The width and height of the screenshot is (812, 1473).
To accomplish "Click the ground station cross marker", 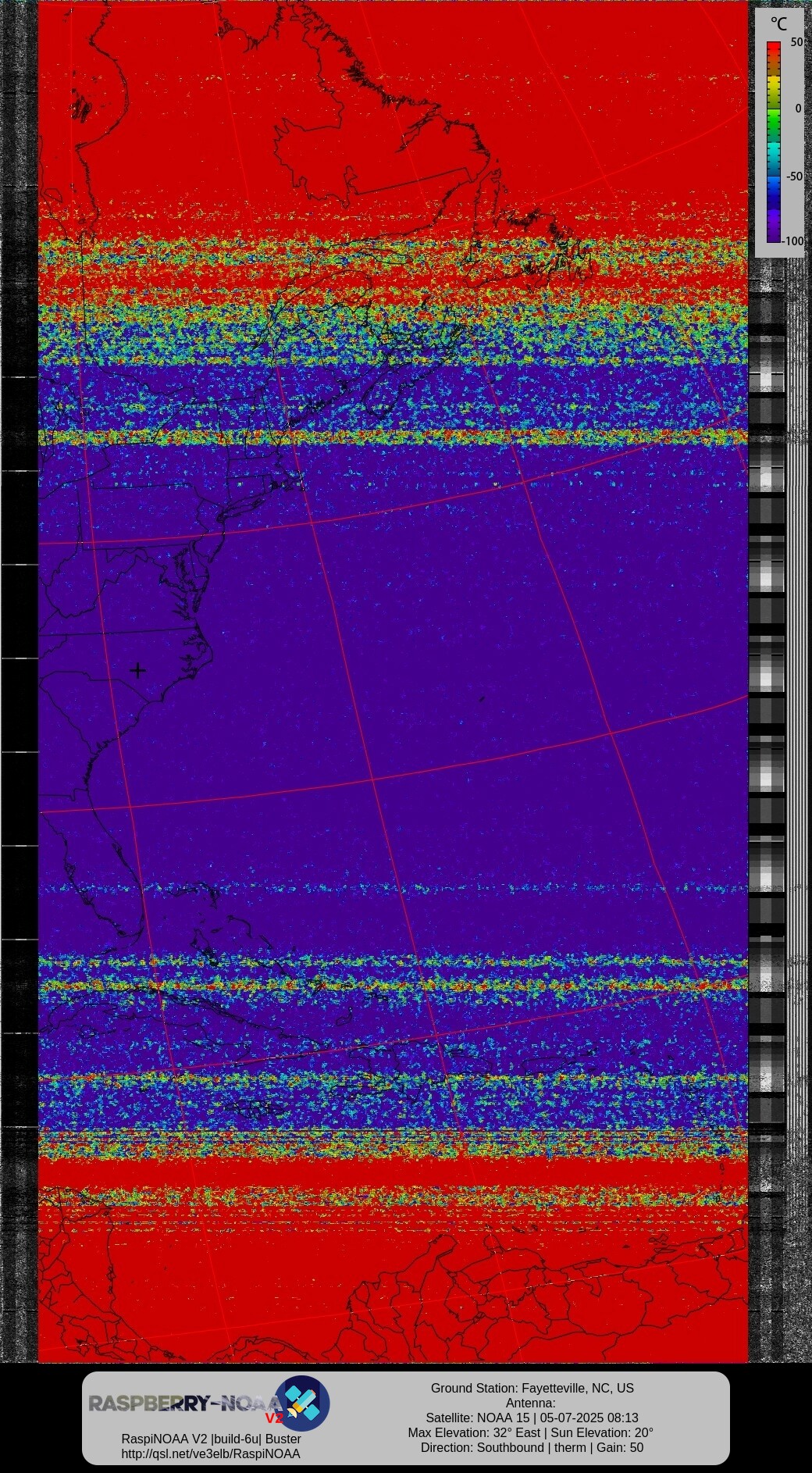I will tap(137, 670).
